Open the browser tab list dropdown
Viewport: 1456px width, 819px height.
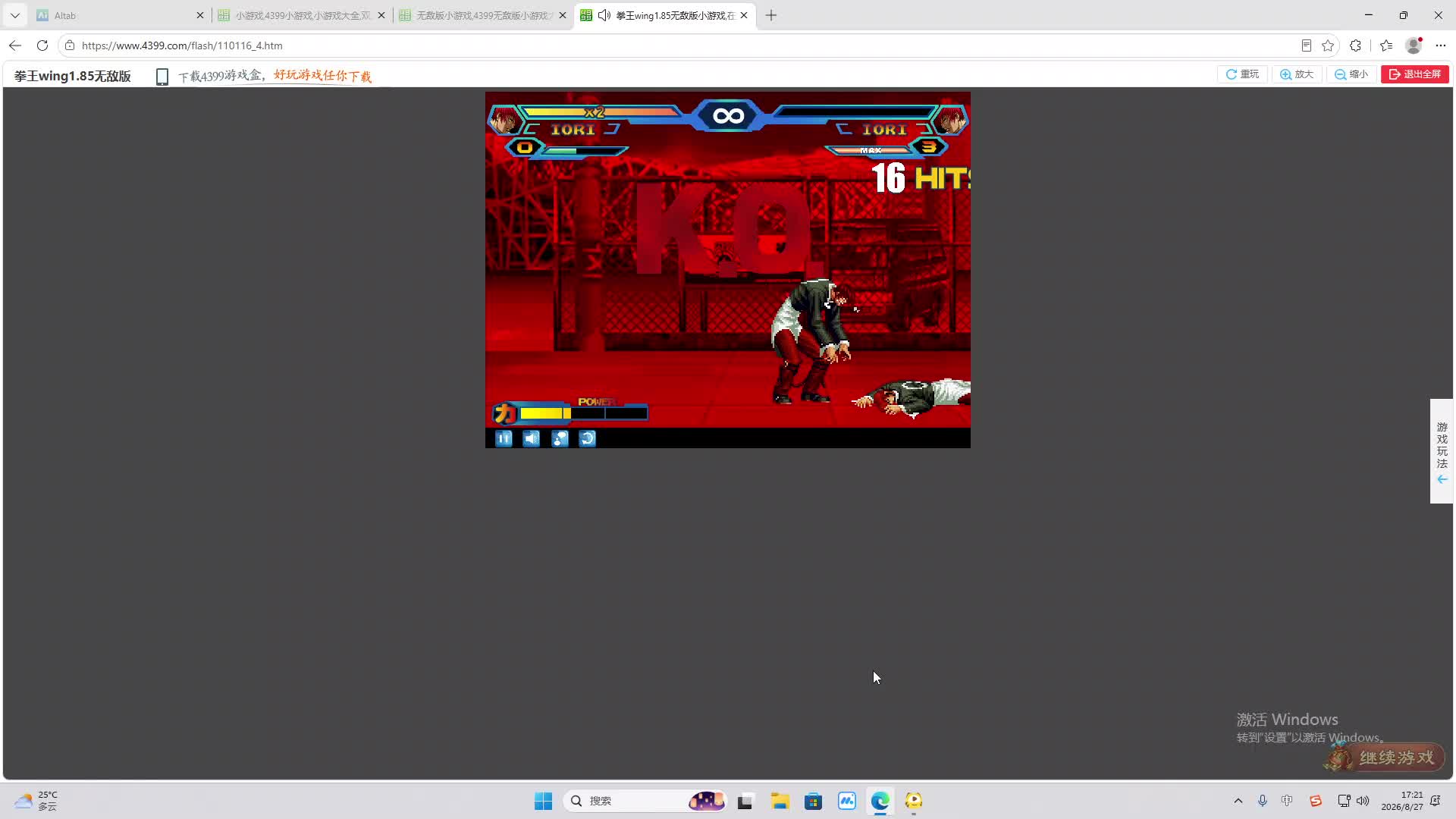pyautogui.click(x=14, y=15)
